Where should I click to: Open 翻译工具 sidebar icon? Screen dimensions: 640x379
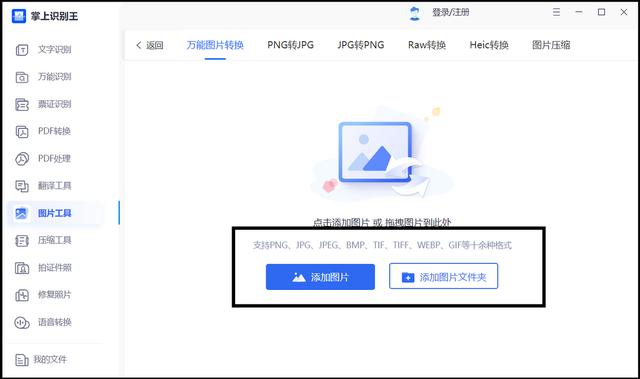tap(22, 186)
